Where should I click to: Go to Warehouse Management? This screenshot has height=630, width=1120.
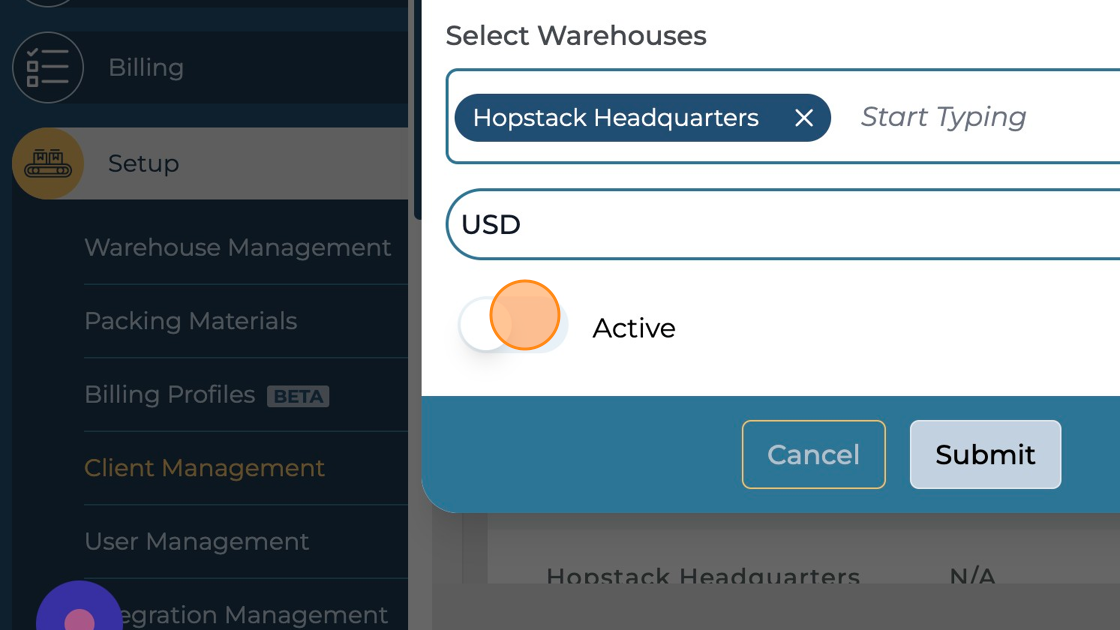[237, 248]
